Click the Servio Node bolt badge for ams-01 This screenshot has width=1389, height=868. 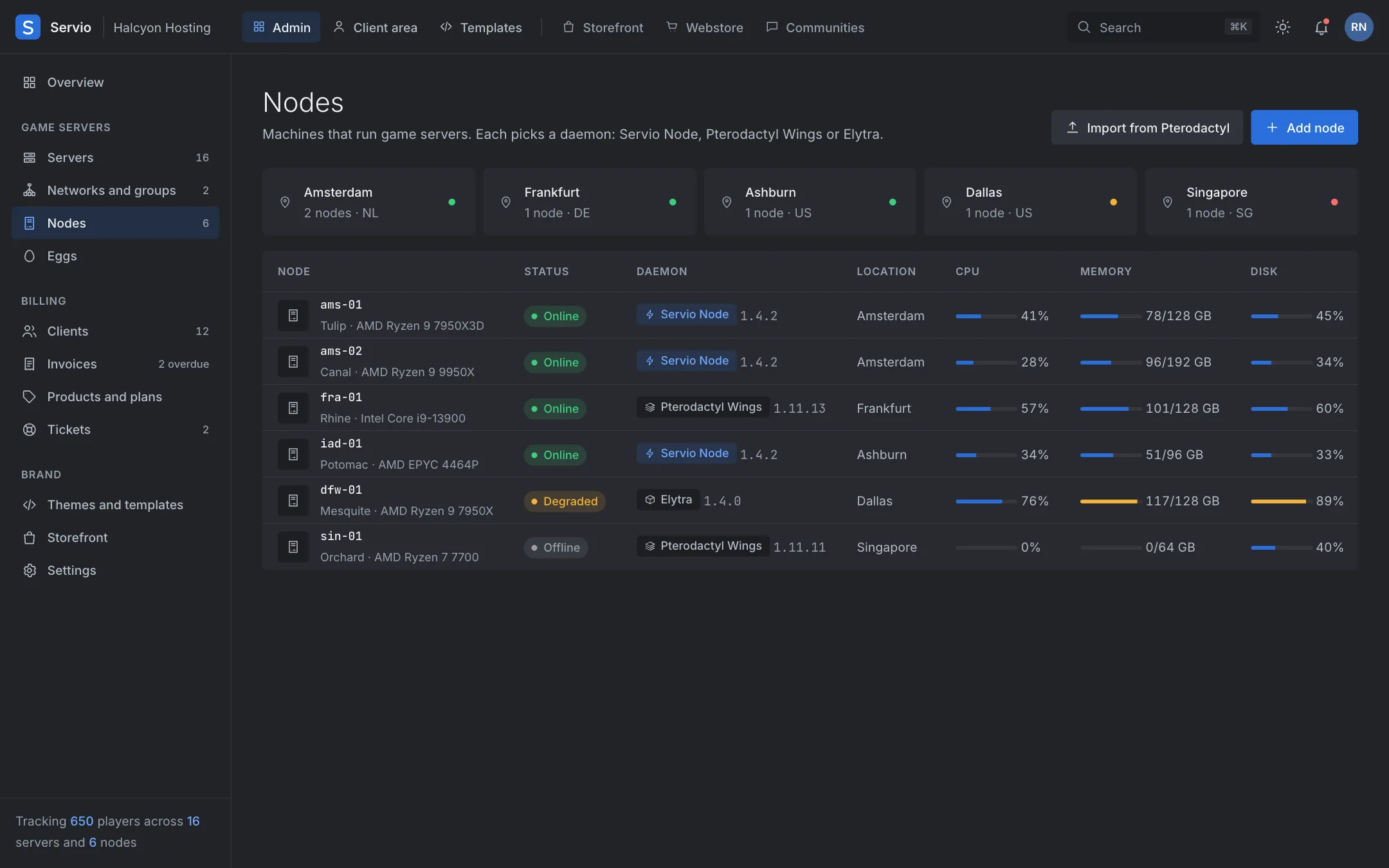pos(686,314)
